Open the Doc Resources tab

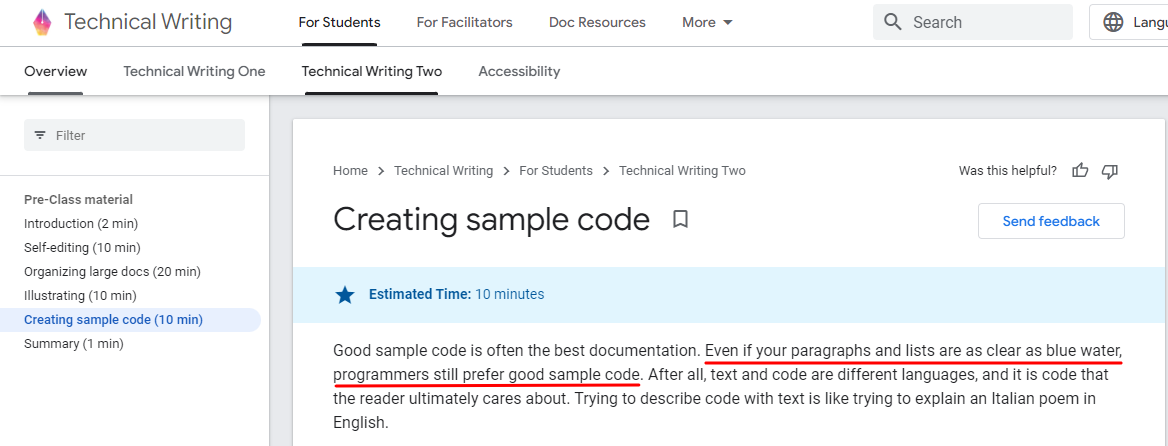point(597,22)
